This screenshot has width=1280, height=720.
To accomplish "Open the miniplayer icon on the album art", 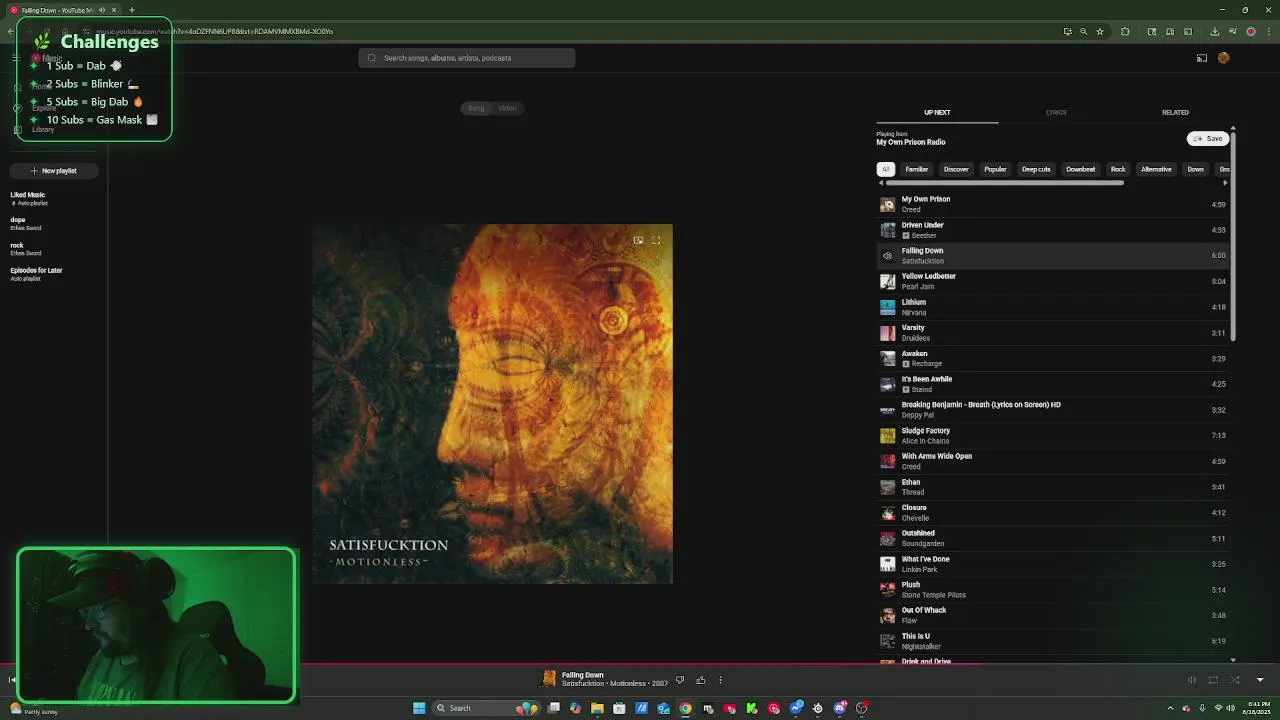I will pos(638,240).
